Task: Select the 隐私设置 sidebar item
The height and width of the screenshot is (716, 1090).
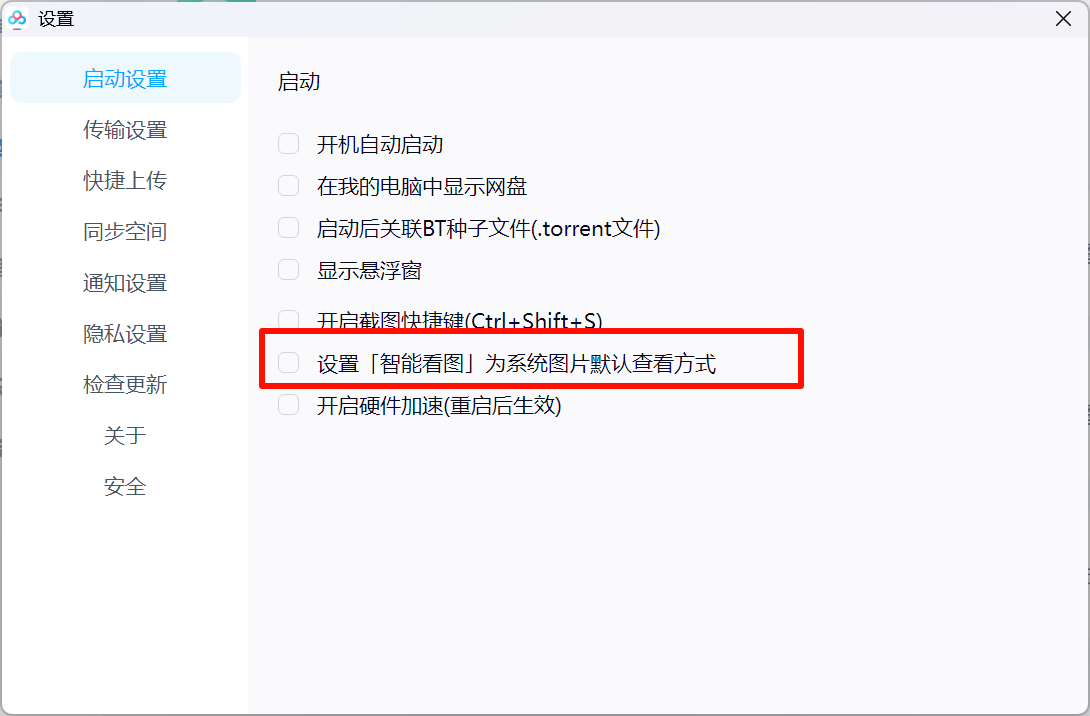Action: click(x=125, y=333)
